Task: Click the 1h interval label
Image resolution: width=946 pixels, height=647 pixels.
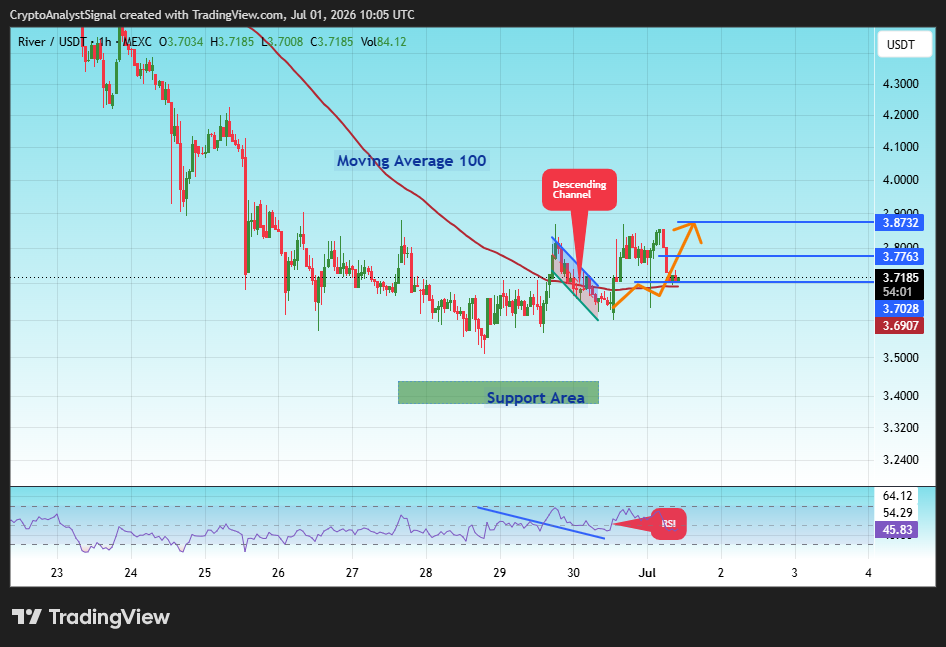Action: tap(105, 42)
